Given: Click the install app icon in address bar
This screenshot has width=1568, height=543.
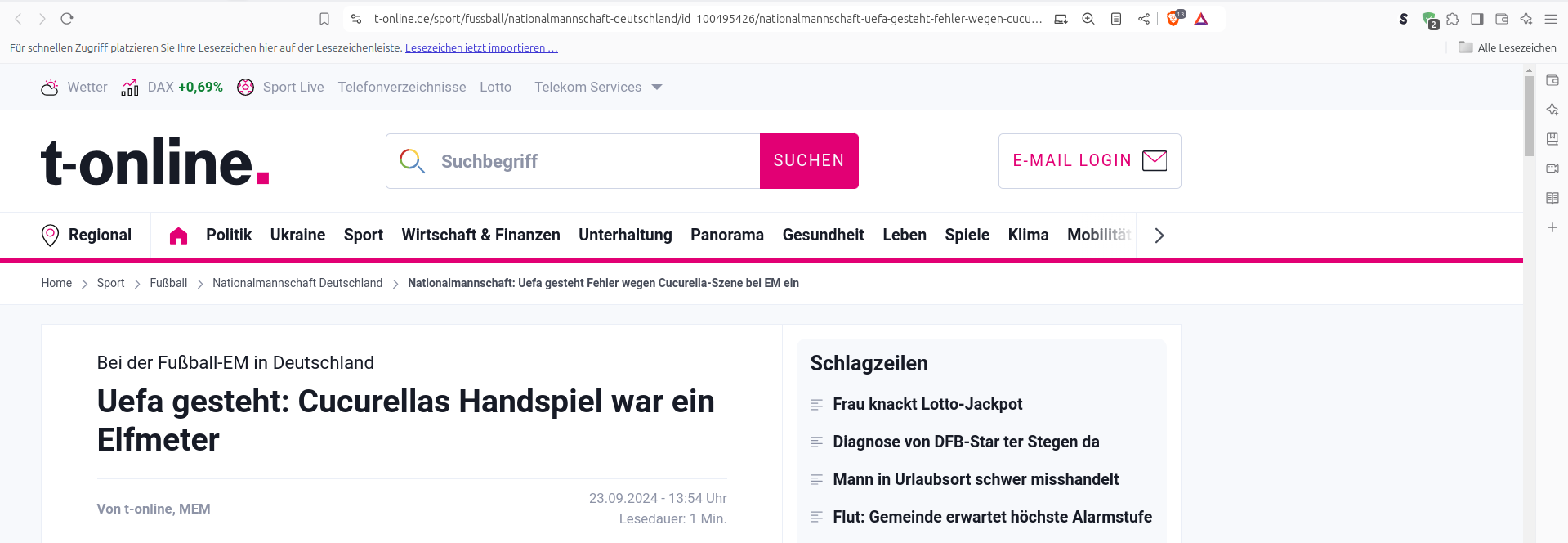Looking at the screenshot, I should pos(1061,19).
